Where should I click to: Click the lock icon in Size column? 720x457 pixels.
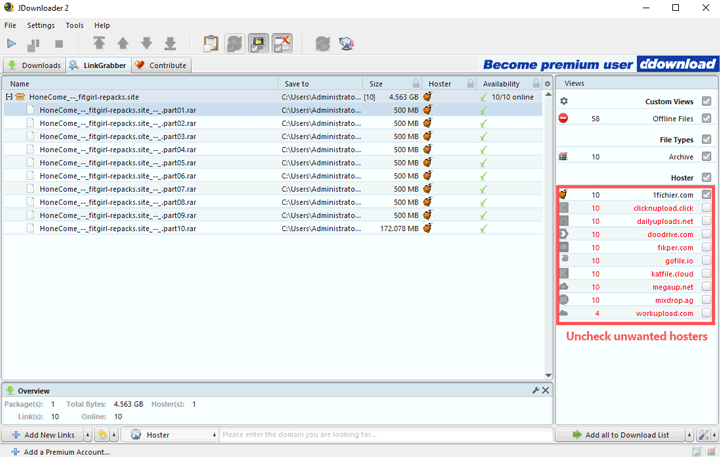(x=416, y=83)
